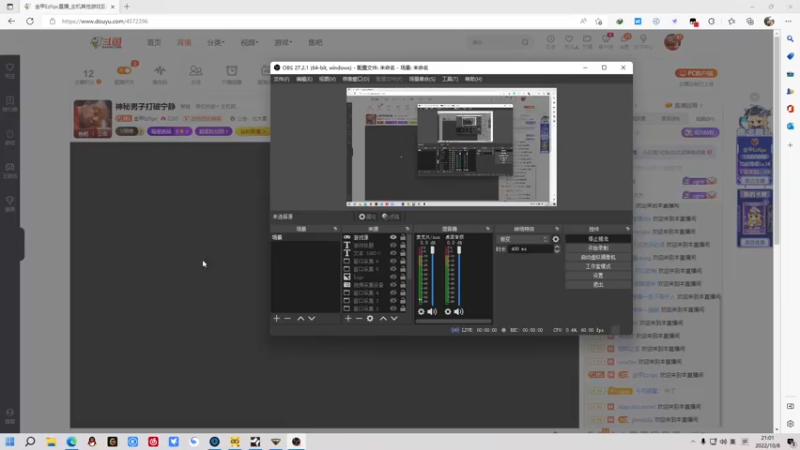This screenshot has height=450, width=800.
Task: Click the 退出 button in OBS
Action: pyautogui.click(x=598, y=285)
